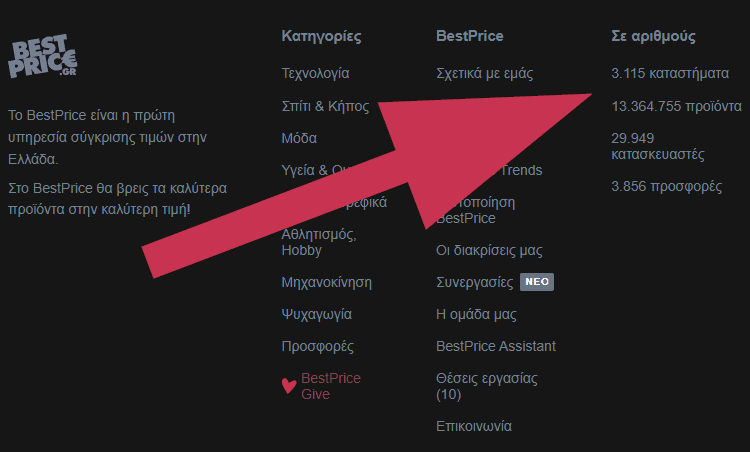
Task: Visit the Συνεργασίες page
Action: 474,282
